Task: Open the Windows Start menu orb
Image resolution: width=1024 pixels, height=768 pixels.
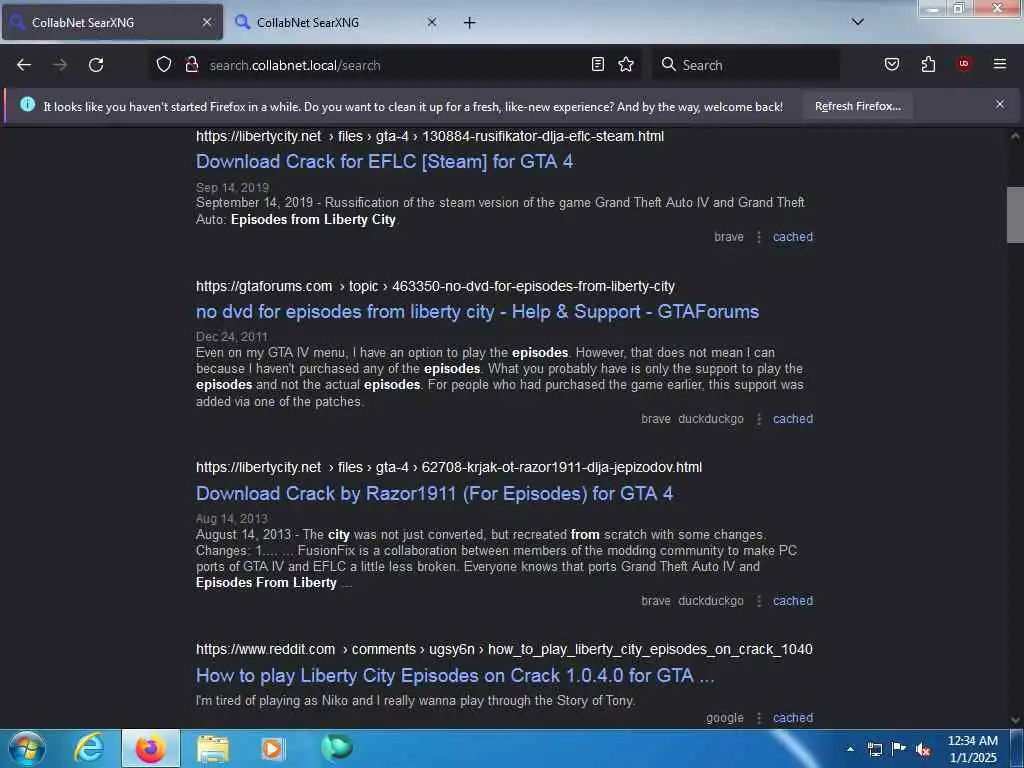Action: 27,748
